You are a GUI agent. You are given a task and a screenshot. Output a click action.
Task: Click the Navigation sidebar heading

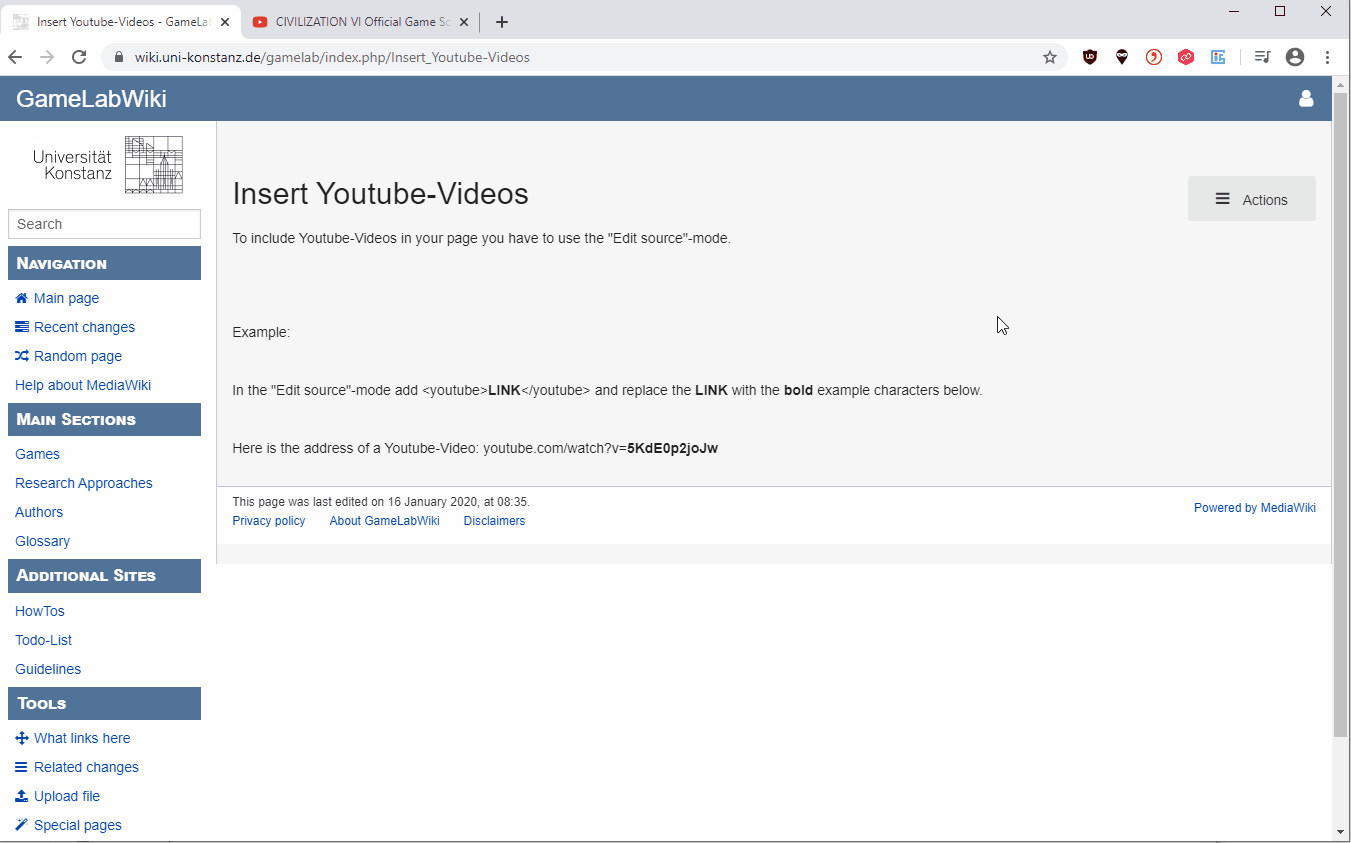coord(104,263)
